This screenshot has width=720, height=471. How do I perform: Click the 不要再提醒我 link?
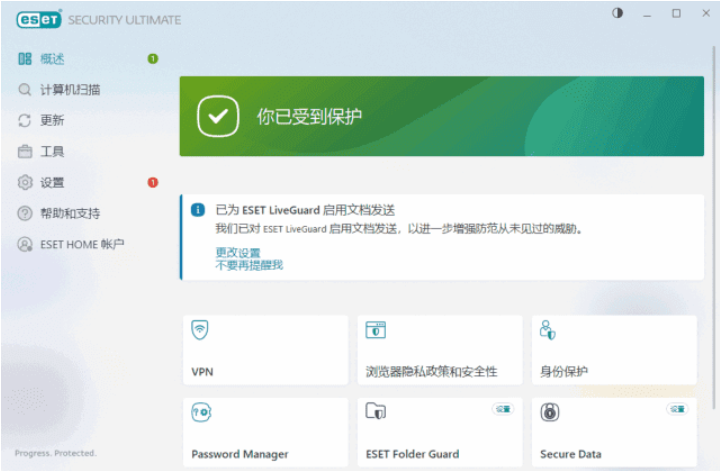pyautogui.click(x=249, y=265)
